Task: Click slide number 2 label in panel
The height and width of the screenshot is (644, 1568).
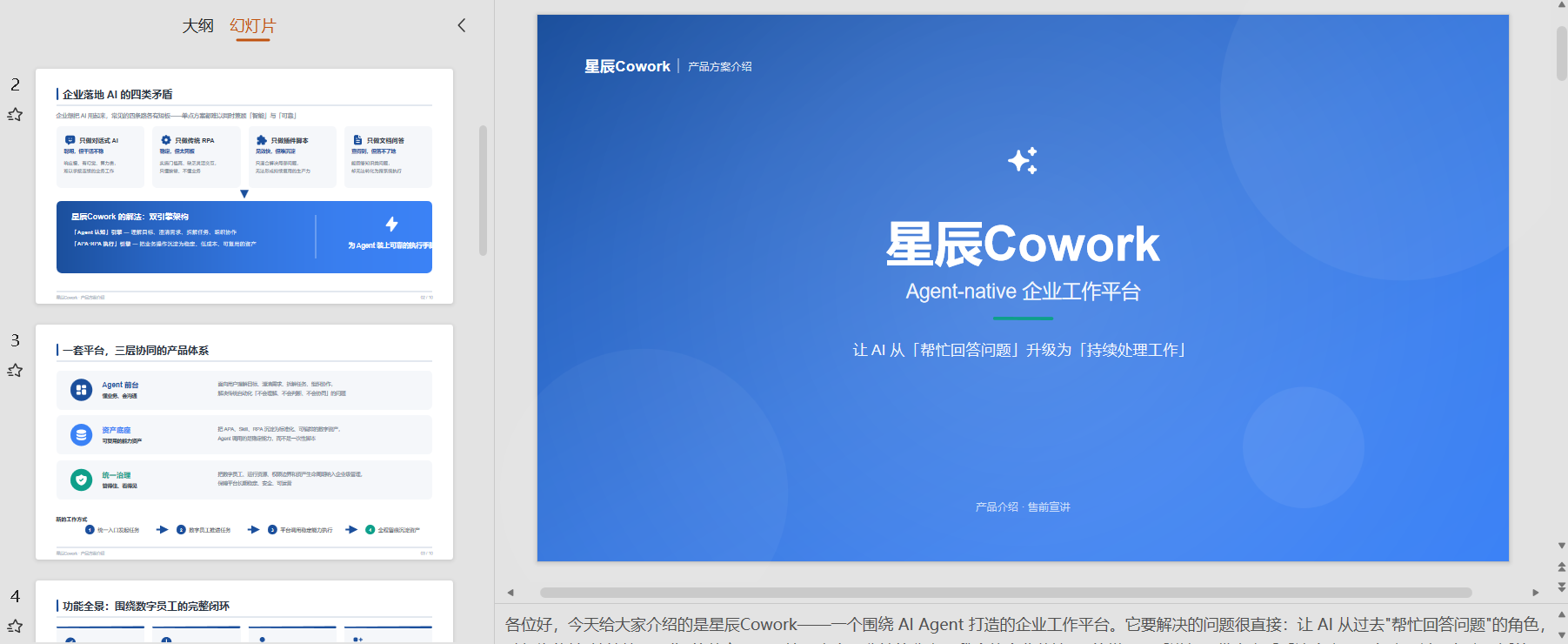Action: coord(15,84)
